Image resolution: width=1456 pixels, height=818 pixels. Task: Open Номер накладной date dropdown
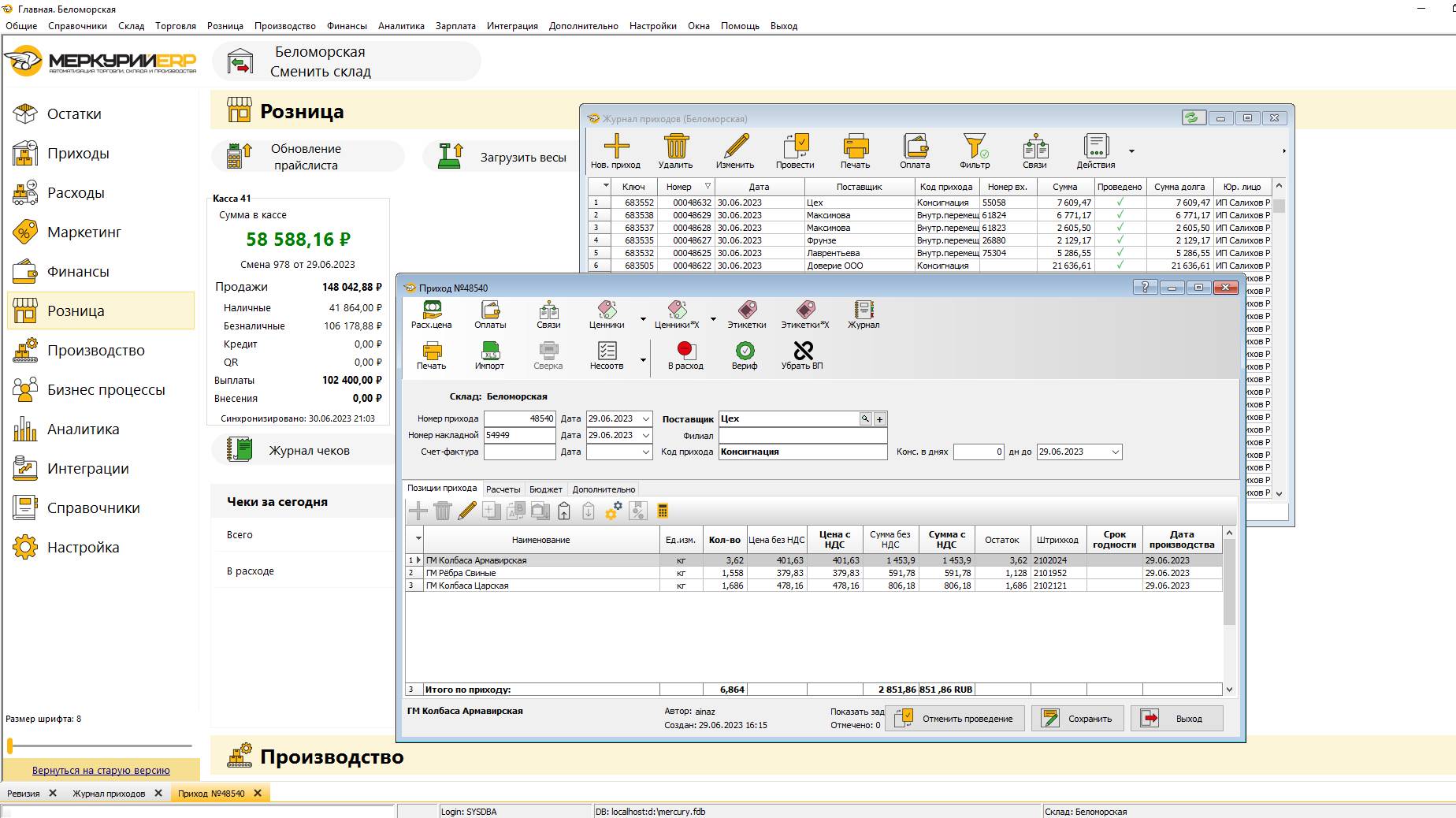pyautogui.click(x=646, y=436)
